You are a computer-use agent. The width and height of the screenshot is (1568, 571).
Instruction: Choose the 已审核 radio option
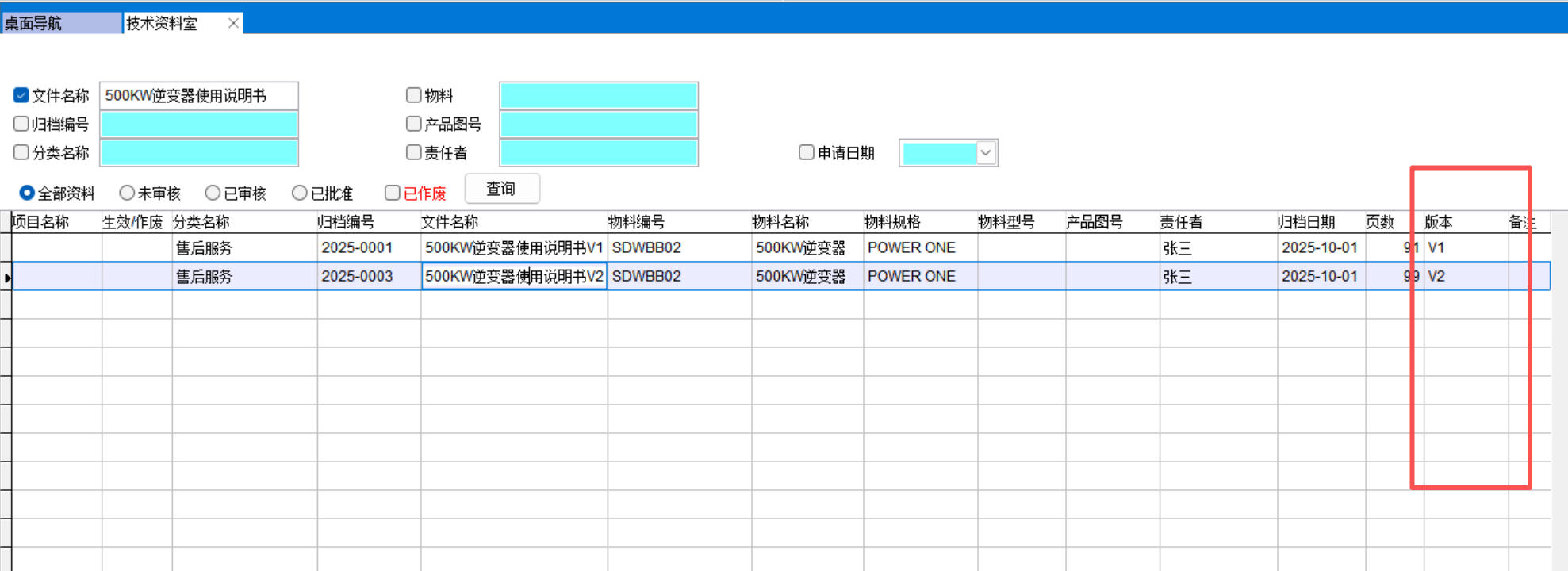tap(213, 193)
